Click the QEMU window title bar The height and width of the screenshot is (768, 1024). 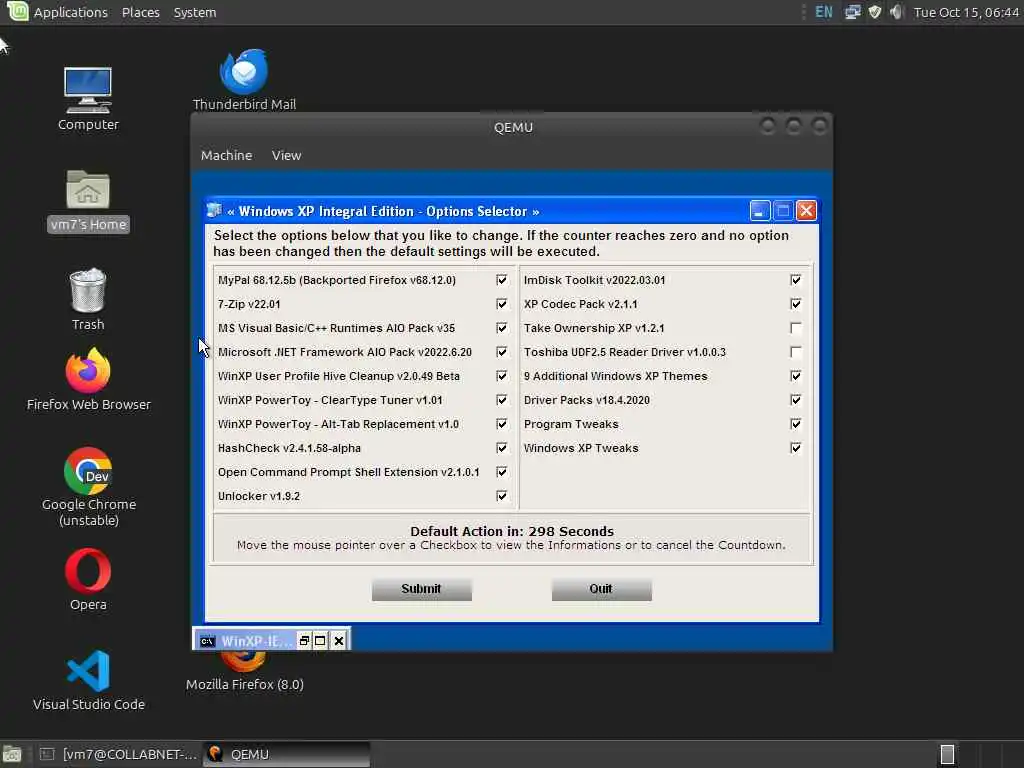coord(512,127)
